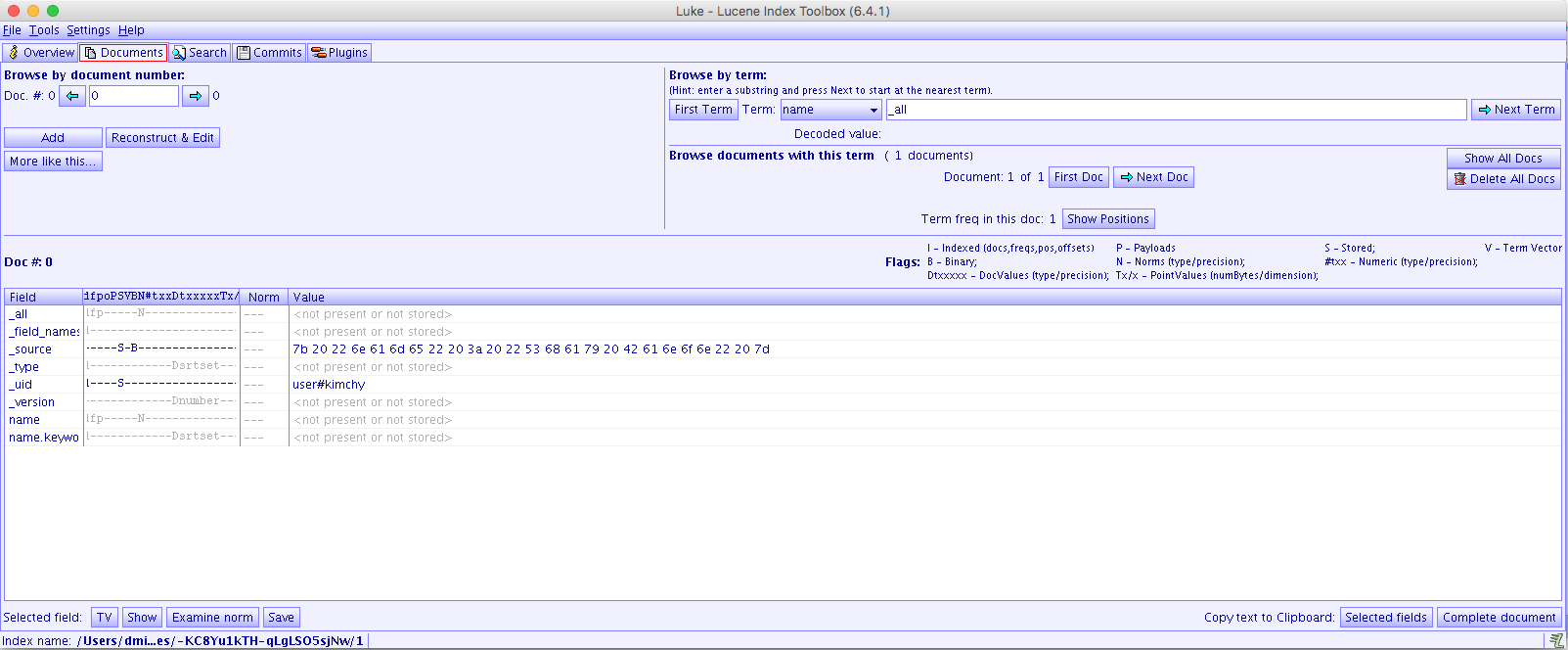This screenshot has height=650, width=1568.
Task: Click the _source hex value cell
Action: pos(924,349)
